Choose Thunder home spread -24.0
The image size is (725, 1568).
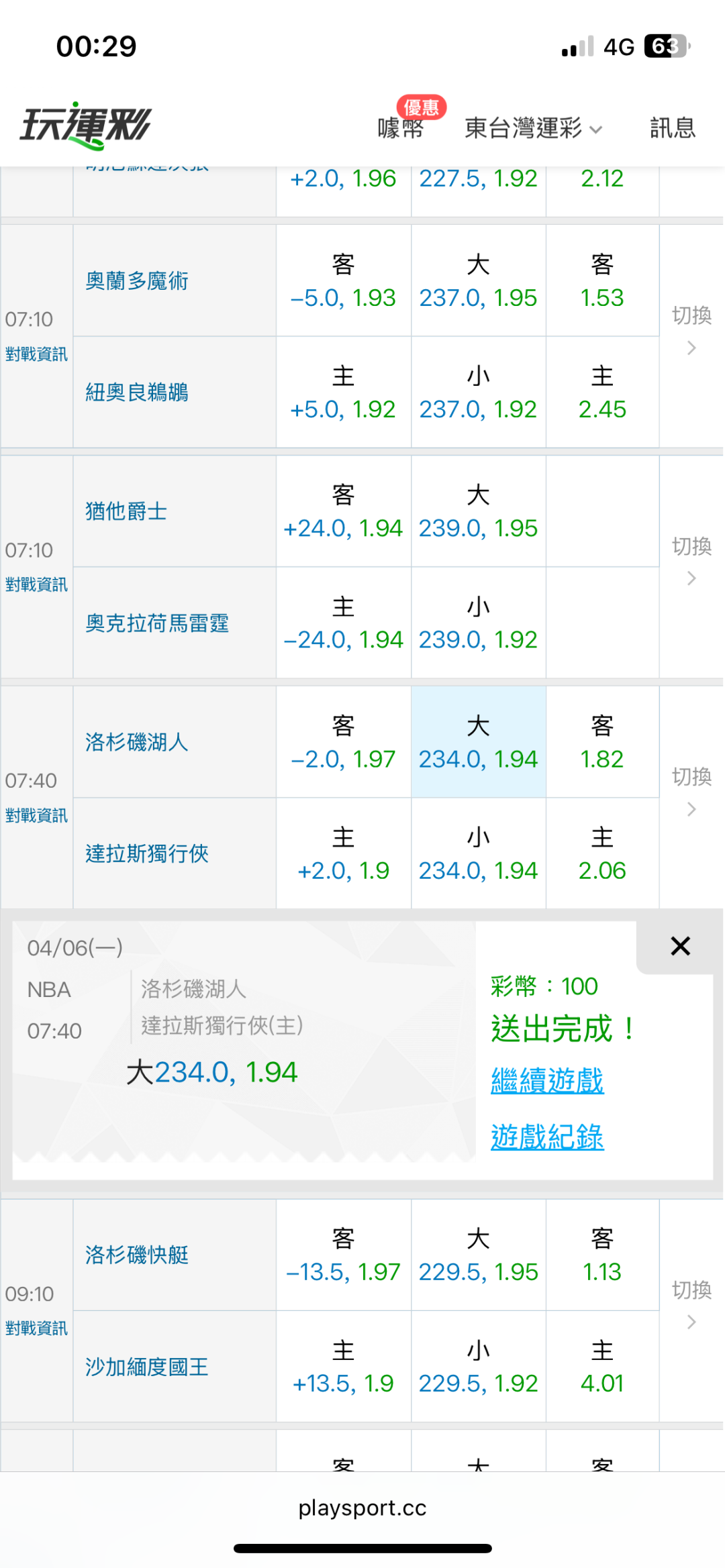point(343,623)
